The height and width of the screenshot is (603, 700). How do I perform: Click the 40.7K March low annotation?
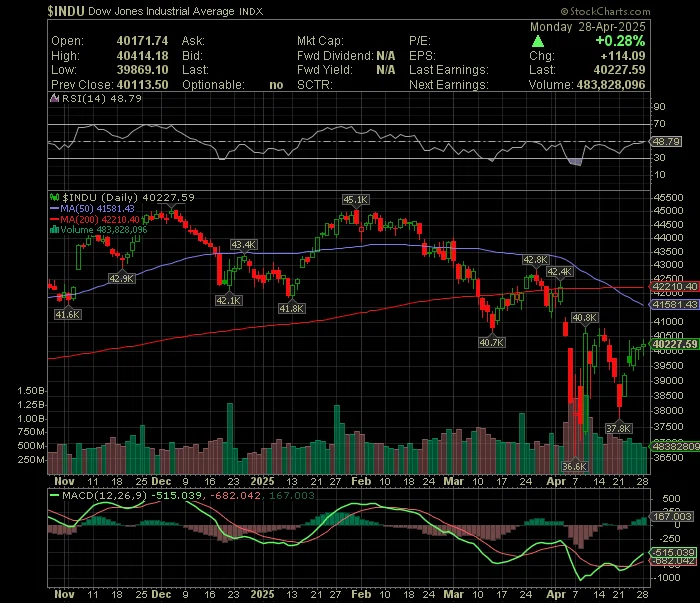tap(492, 343)
